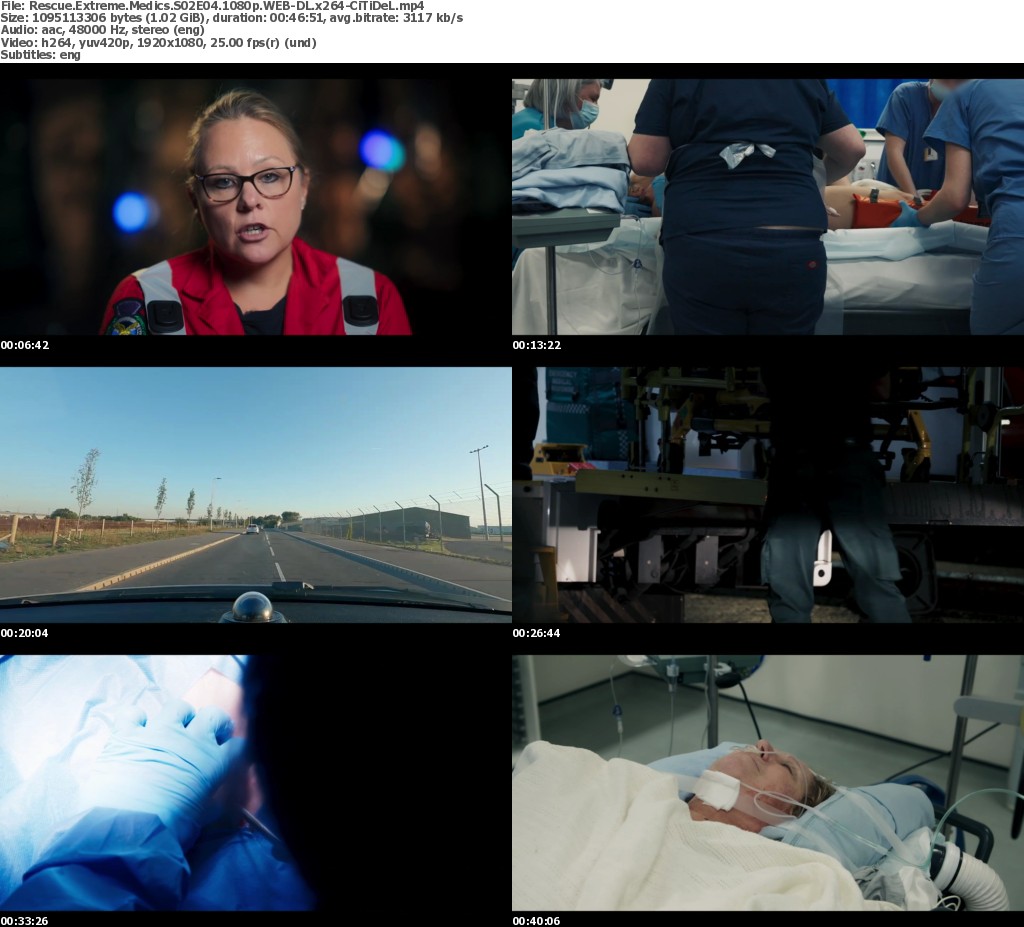Click the glasses on the woman's face
This screenshot has height=927, width=1024.
click(247, 183)
